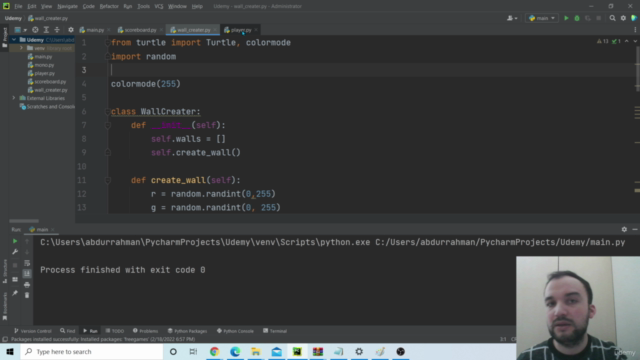
Task: Open the File menu
Action: [x=18, y=6]
